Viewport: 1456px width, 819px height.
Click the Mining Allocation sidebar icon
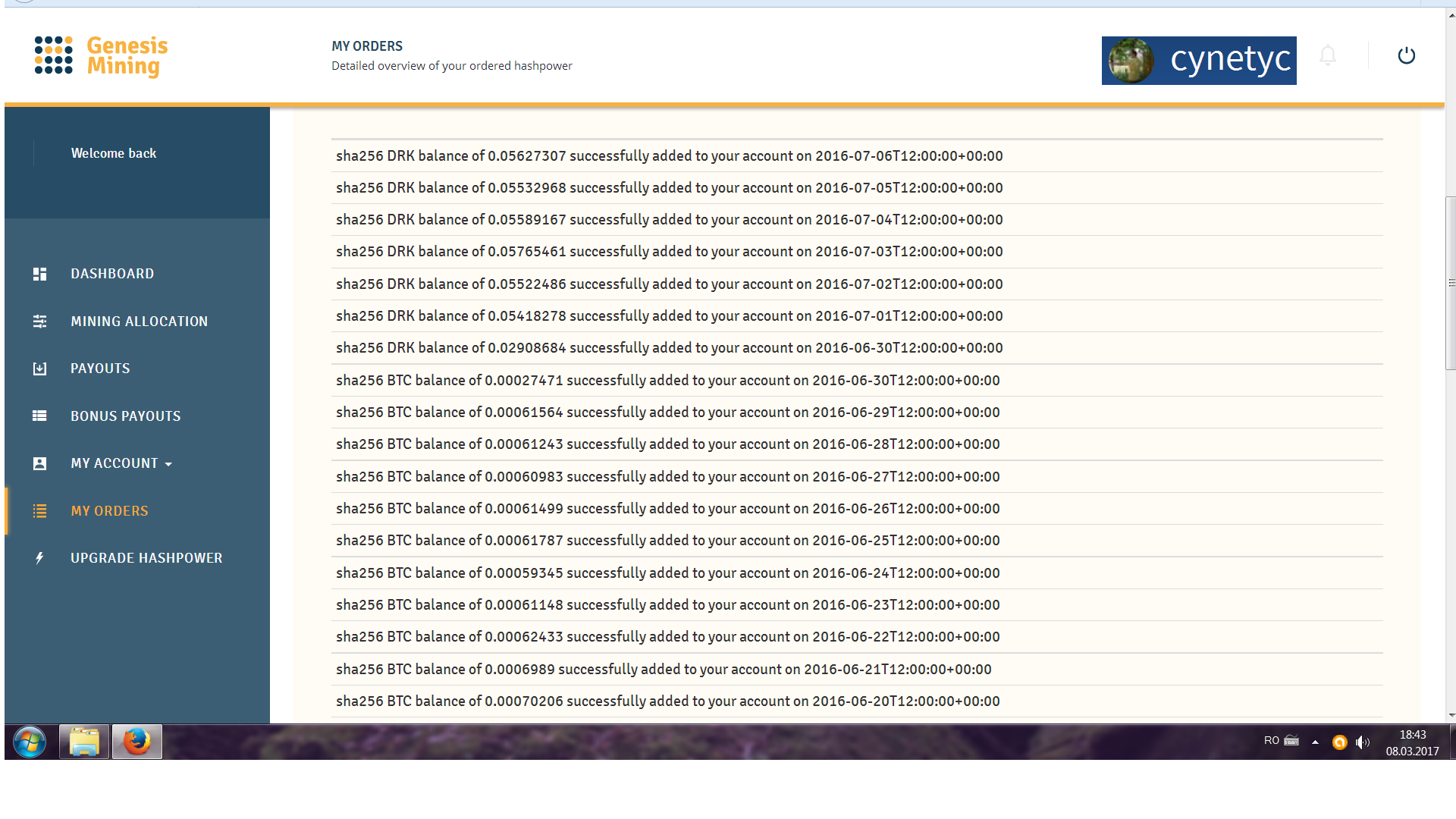[x=40, y=321]
